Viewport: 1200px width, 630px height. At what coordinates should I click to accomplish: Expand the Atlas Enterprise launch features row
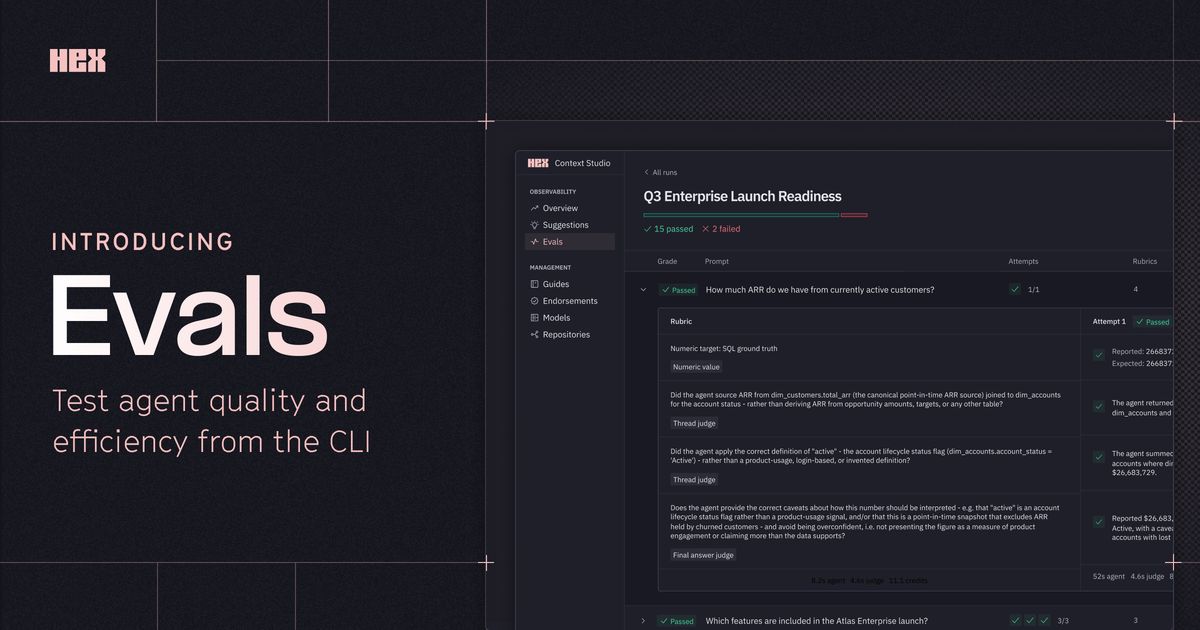(643, 621)
